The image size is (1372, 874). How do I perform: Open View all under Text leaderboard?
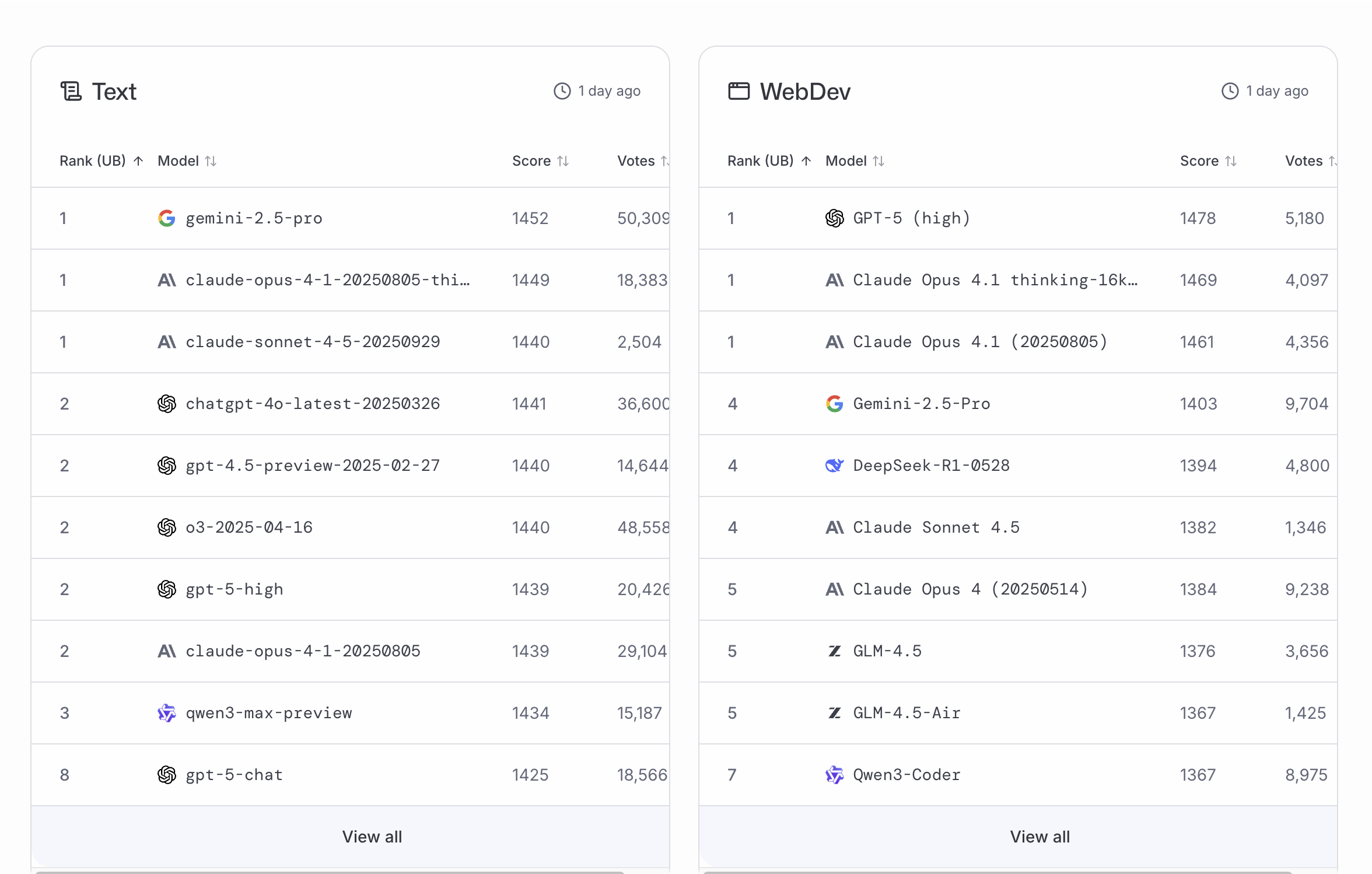tap(372, 837)
